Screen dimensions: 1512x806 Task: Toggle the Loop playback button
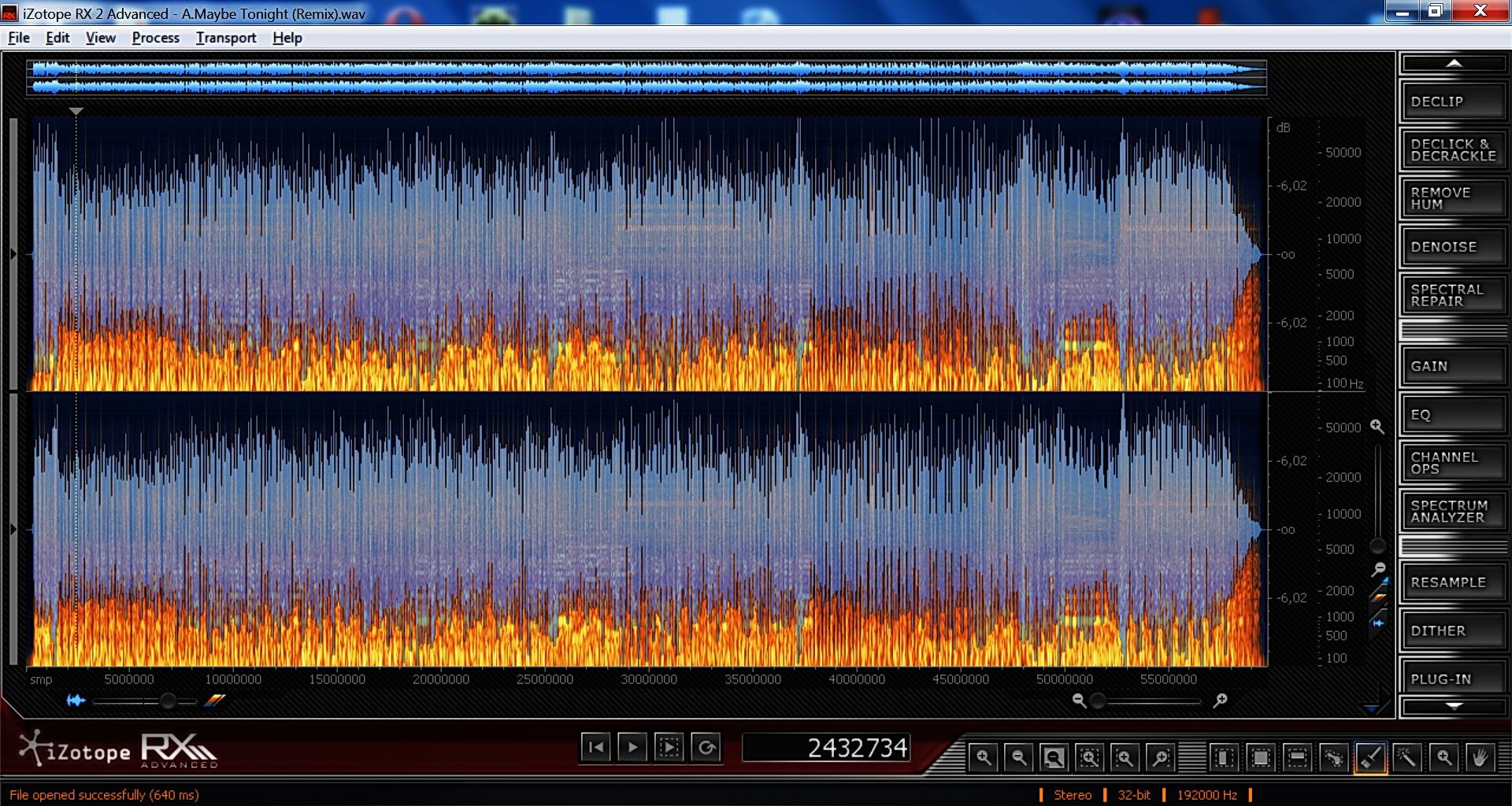click(x=706, y=747)
